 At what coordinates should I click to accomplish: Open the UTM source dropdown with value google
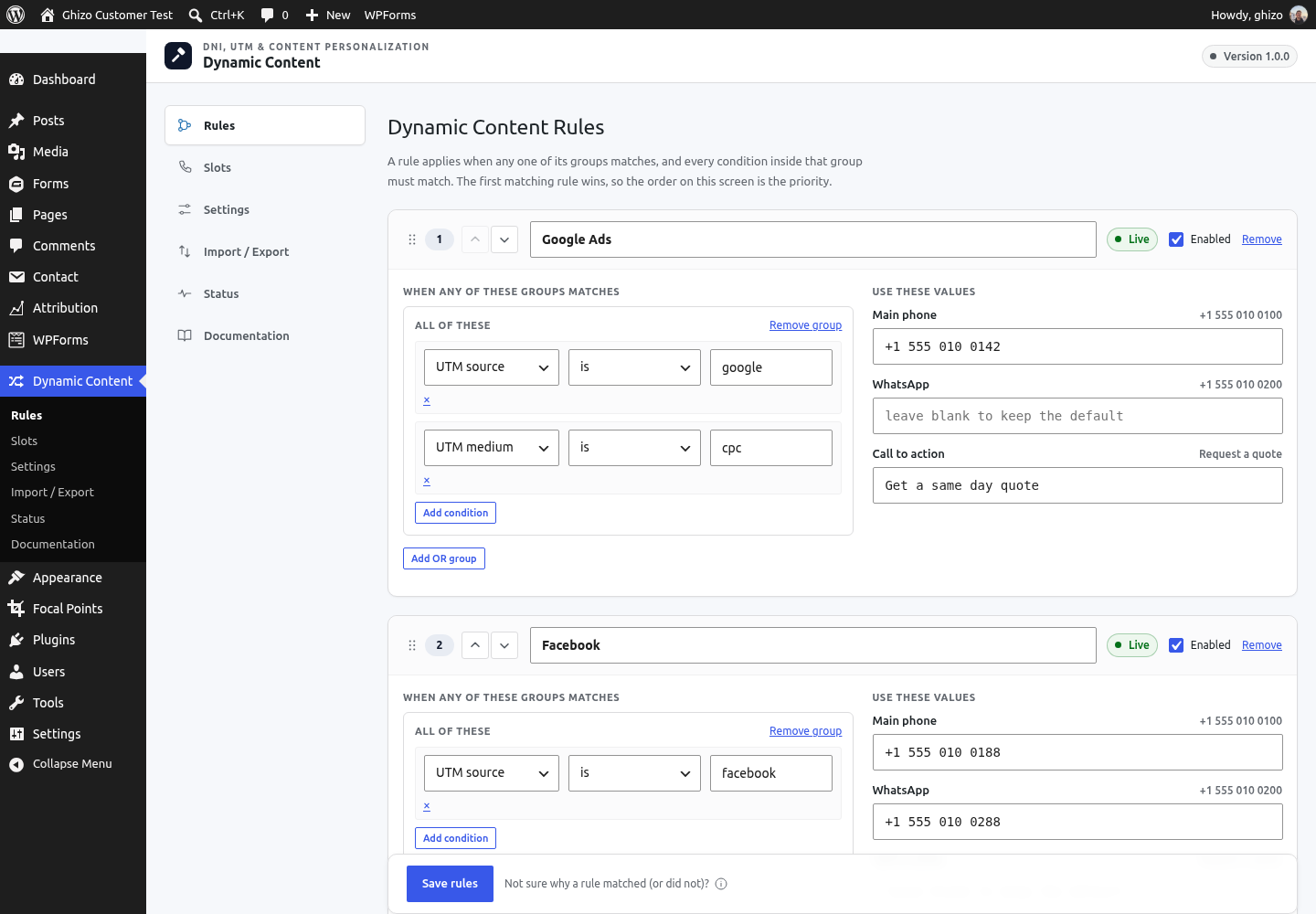492,367
